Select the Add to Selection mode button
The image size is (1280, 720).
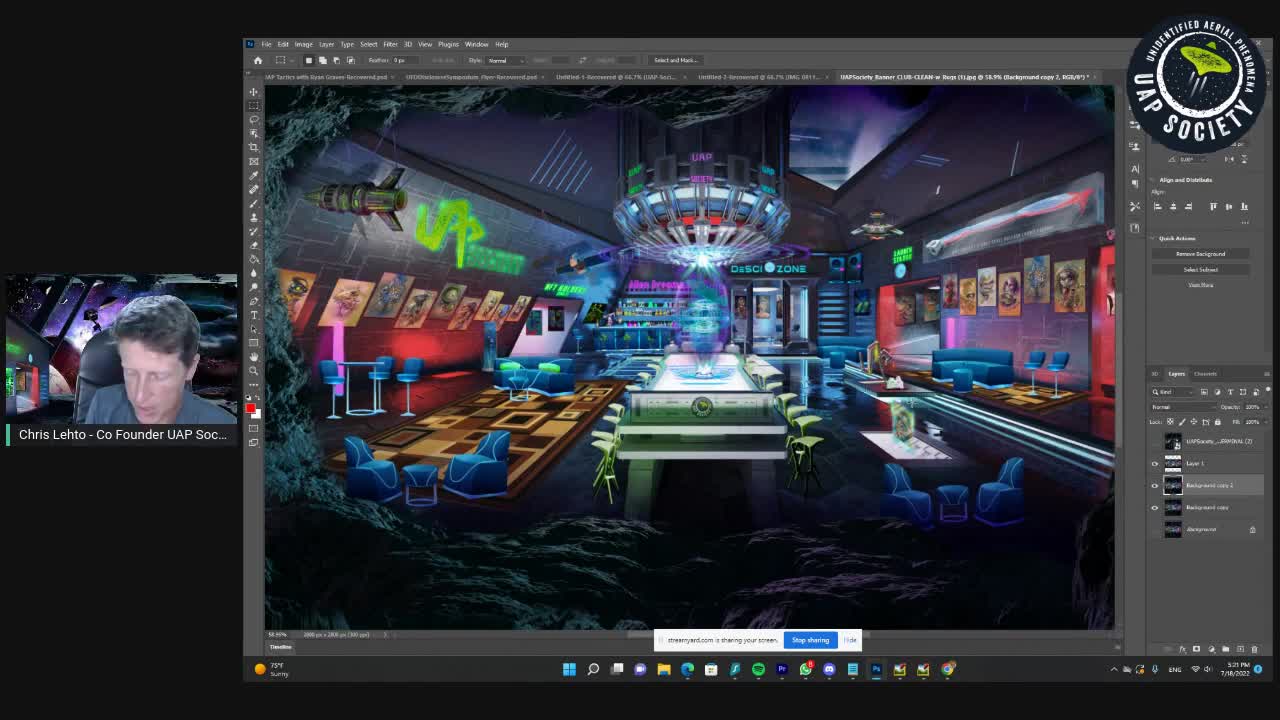pos(322,60)
